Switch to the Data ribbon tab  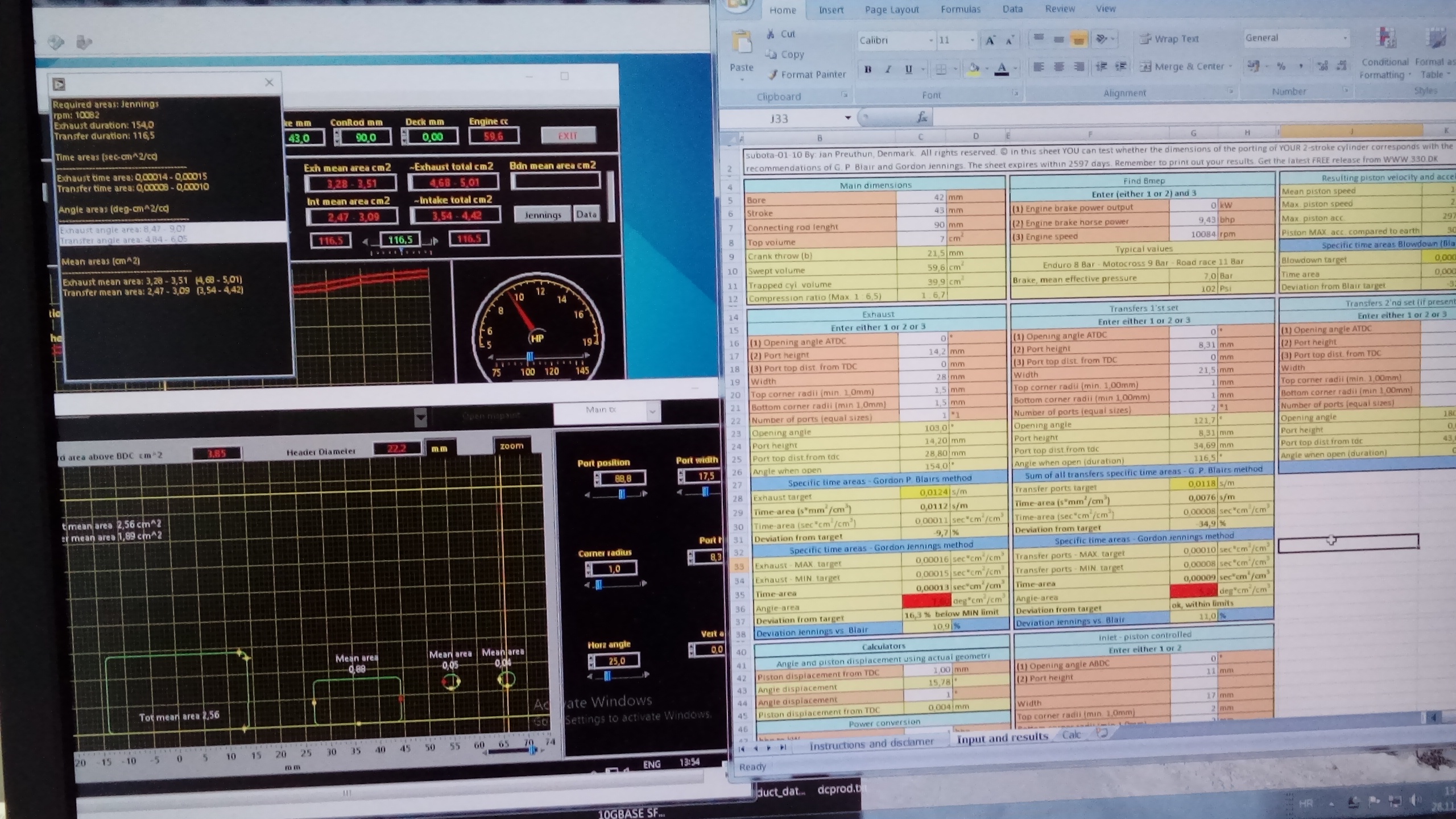(1012, 9)
